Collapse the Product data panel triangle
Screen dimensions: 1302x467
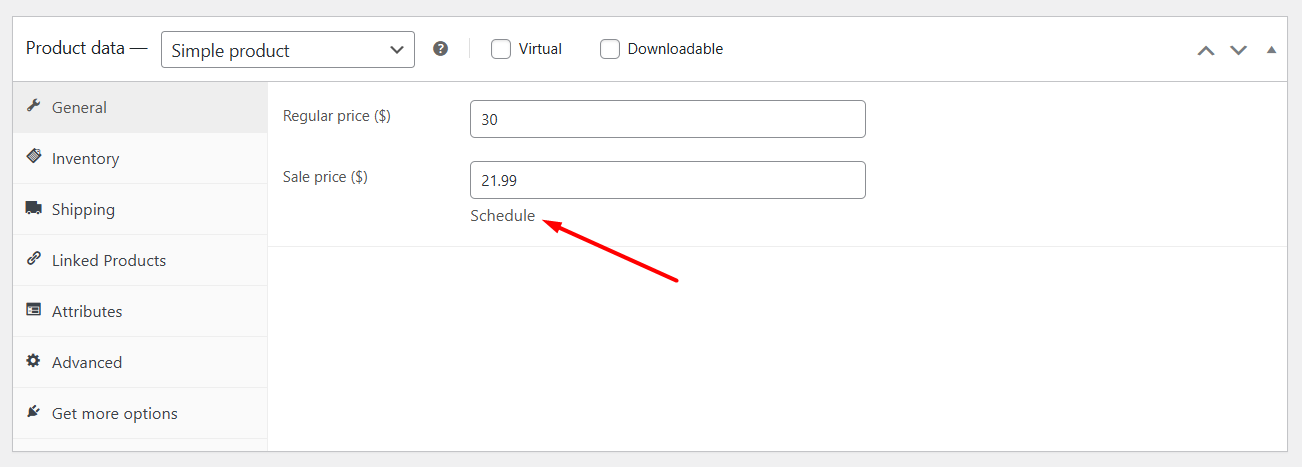pyautogui.click(x=1271, y=49)
